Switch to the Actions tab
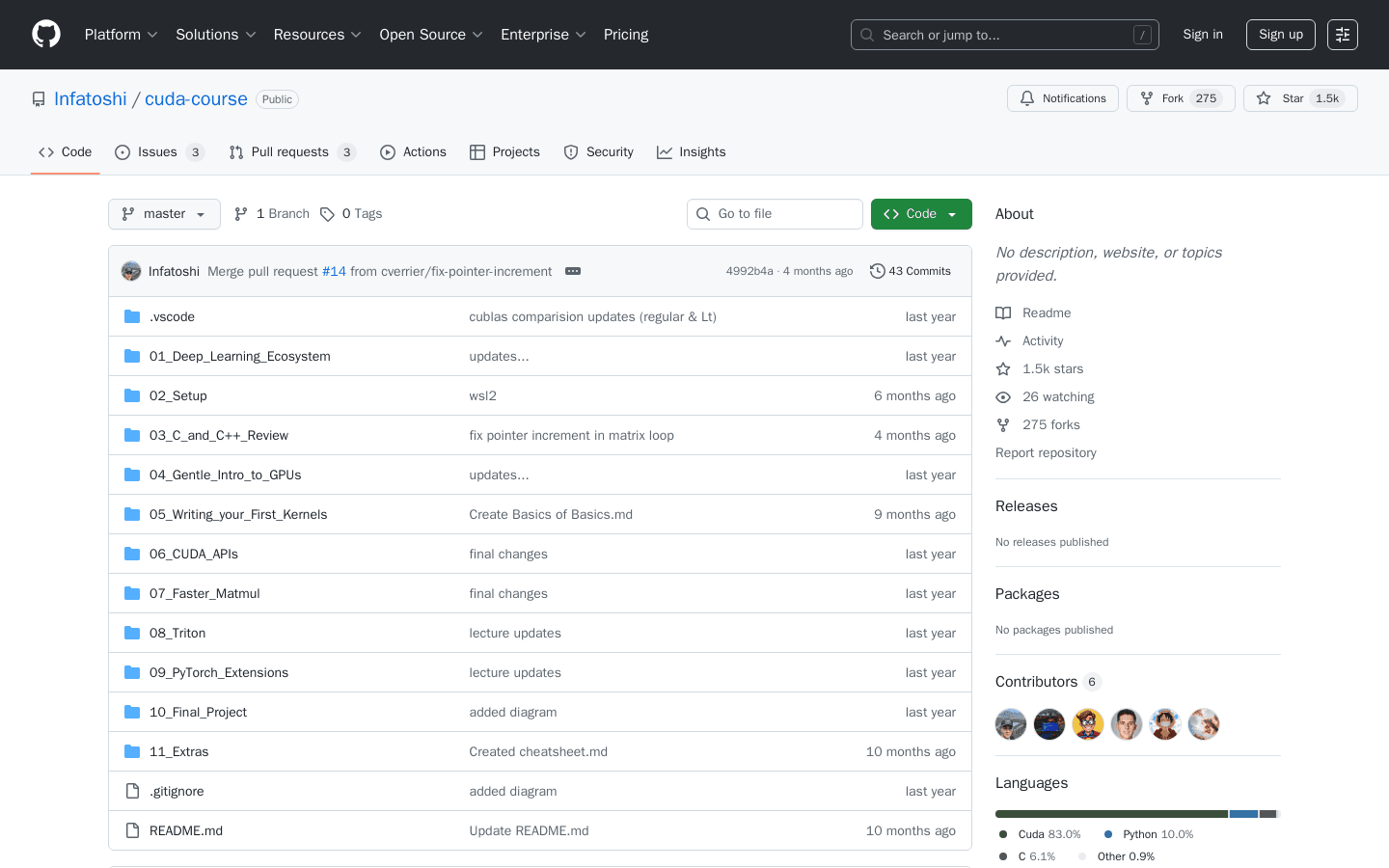The height and width of the screenshot is (868, 1389). 413,152
